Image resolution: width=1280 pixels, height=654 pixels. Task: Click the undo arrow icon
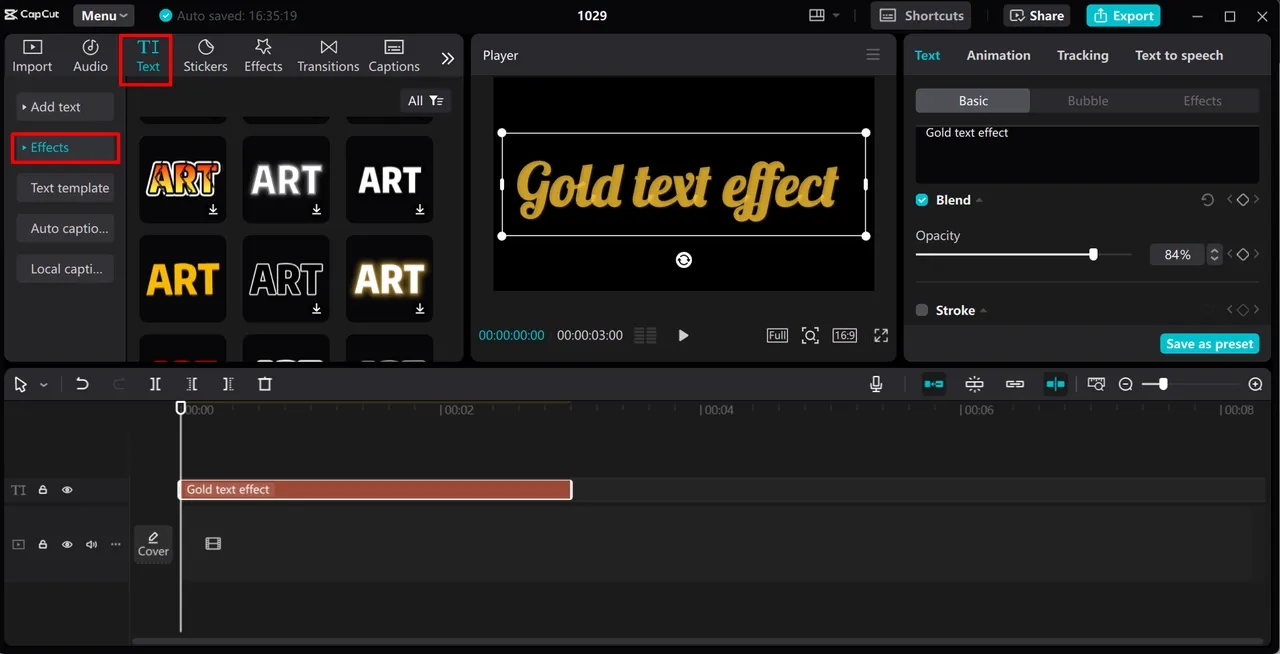click(x=82, y=384)
